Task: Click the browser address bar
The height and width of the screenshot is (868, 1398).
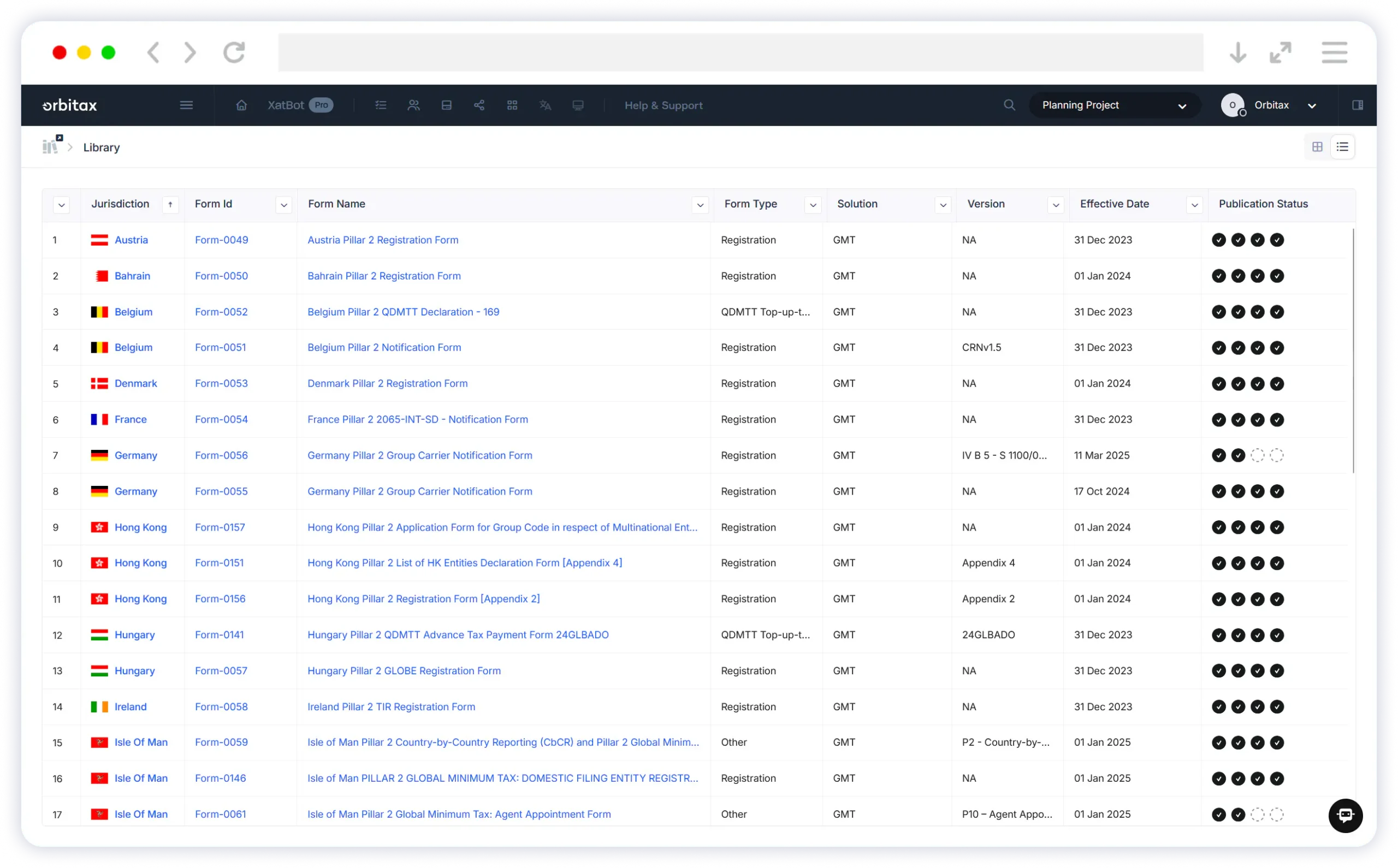Action: [740, 52]
